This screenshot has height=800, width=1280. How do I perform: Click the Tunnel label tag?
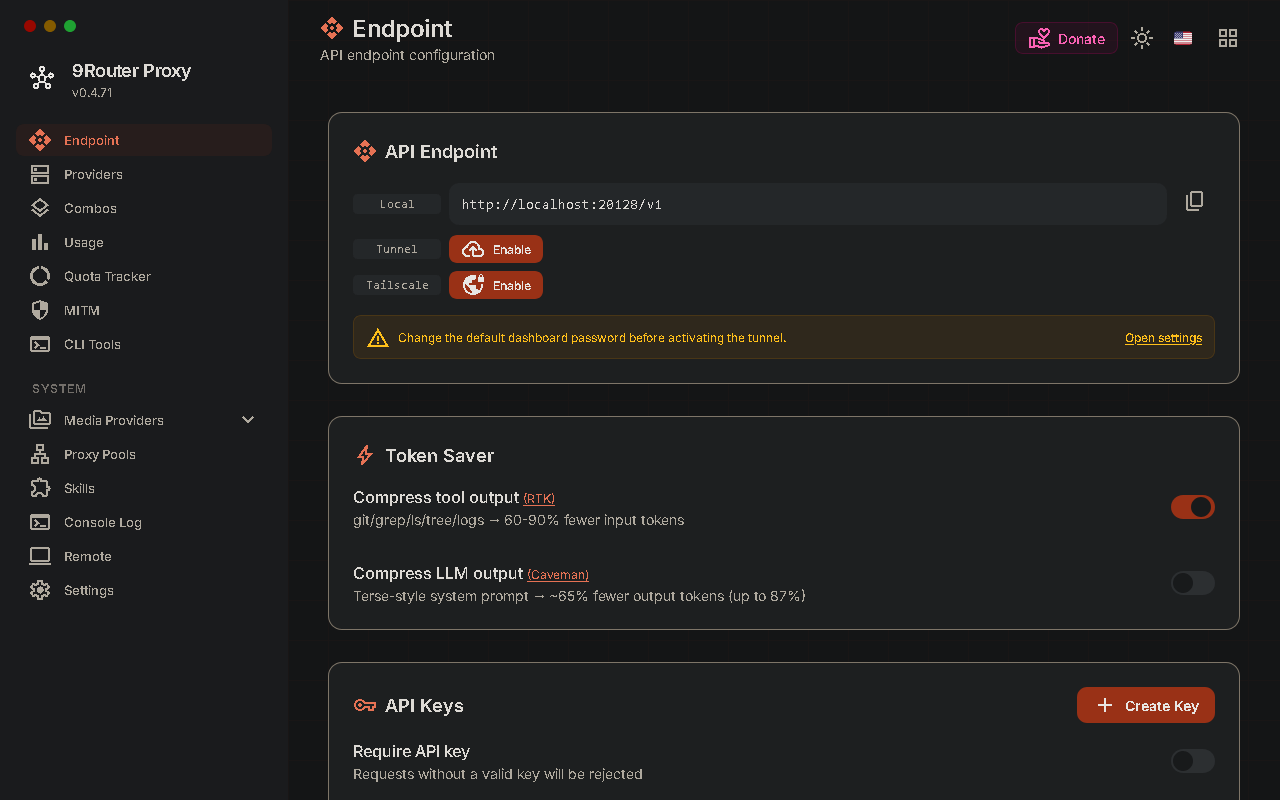397,249
